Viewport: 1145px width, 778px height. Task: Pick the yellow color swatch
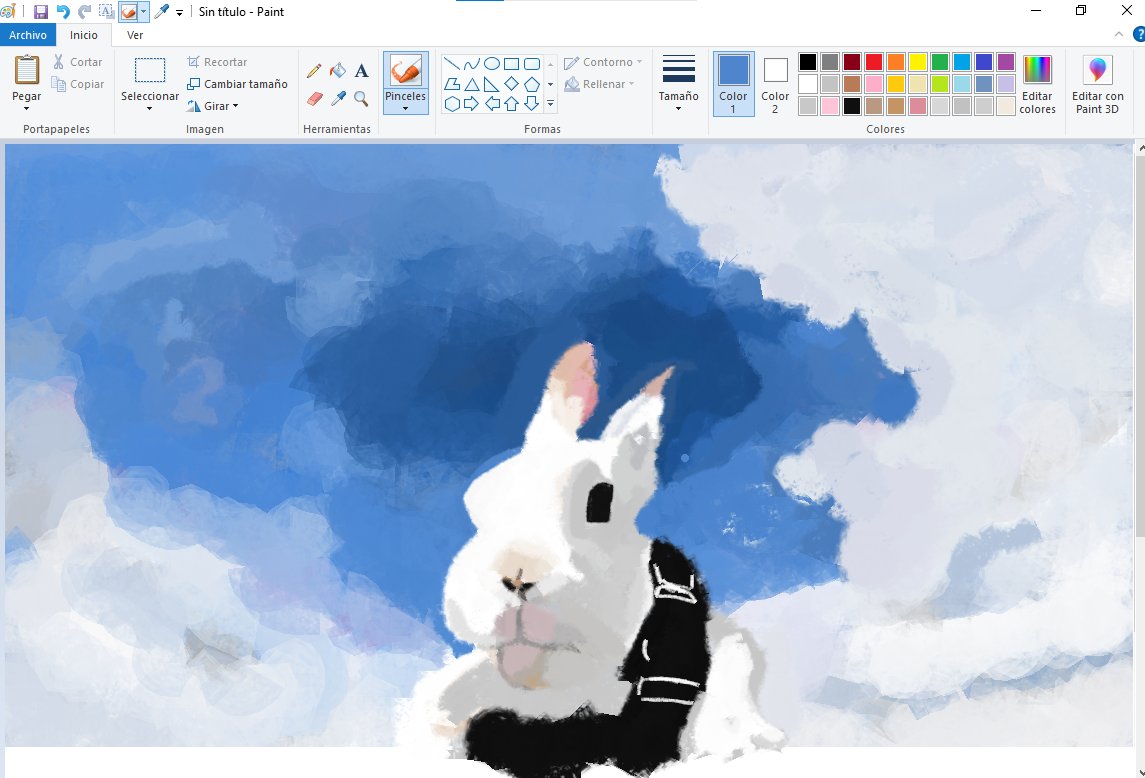coord(918,62)
